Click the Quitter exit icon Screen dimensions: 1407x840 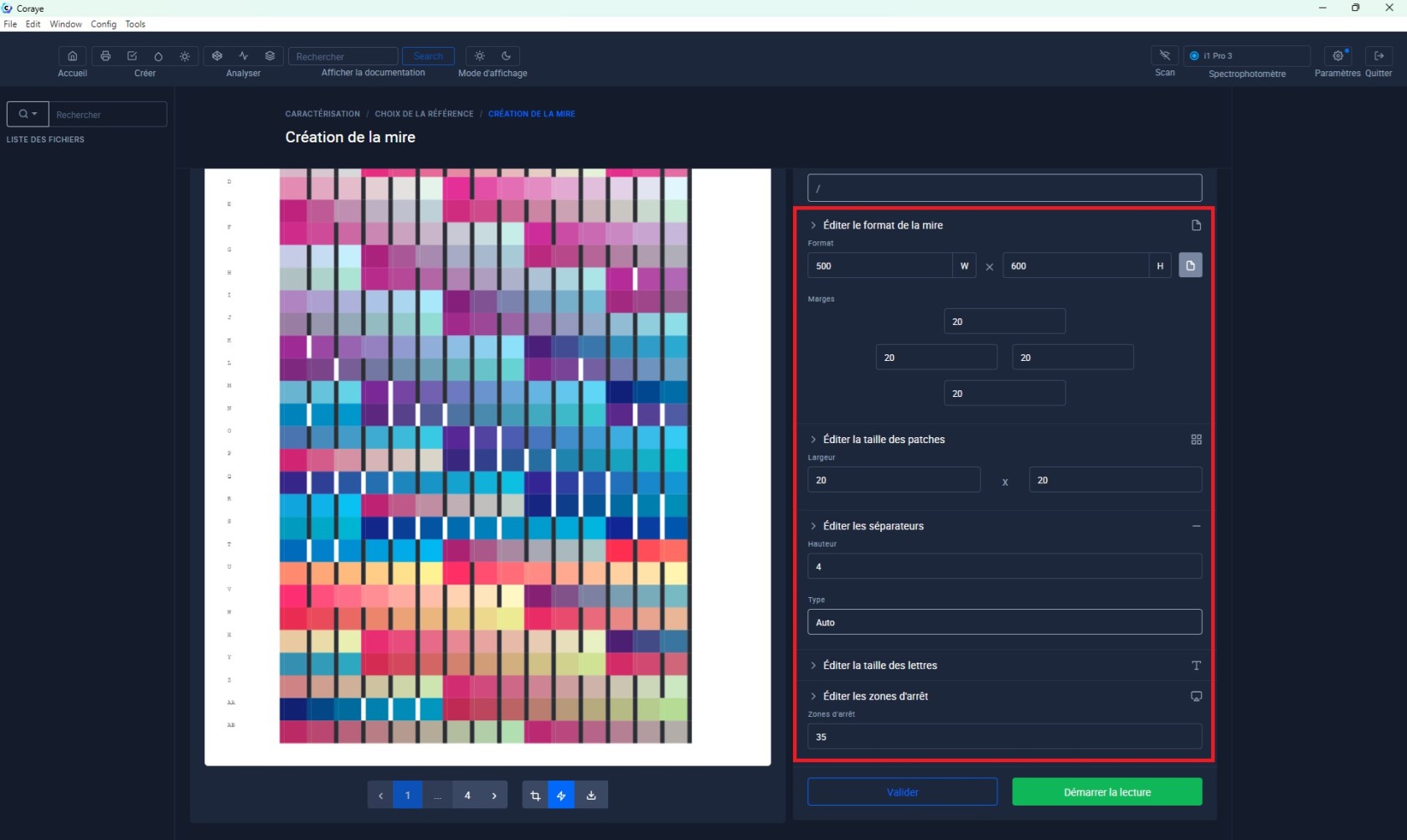coord(1379,55)
